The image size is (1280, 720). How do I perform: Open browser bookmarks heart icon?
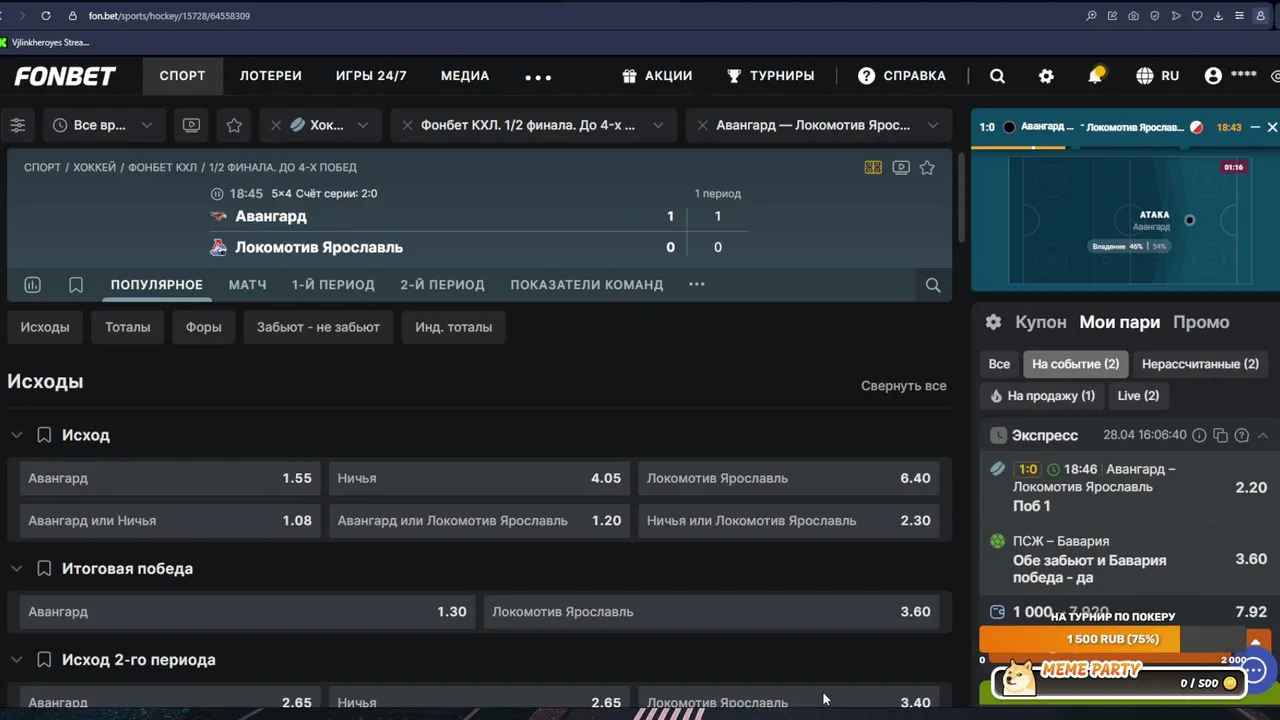[x=1197, y=16]
